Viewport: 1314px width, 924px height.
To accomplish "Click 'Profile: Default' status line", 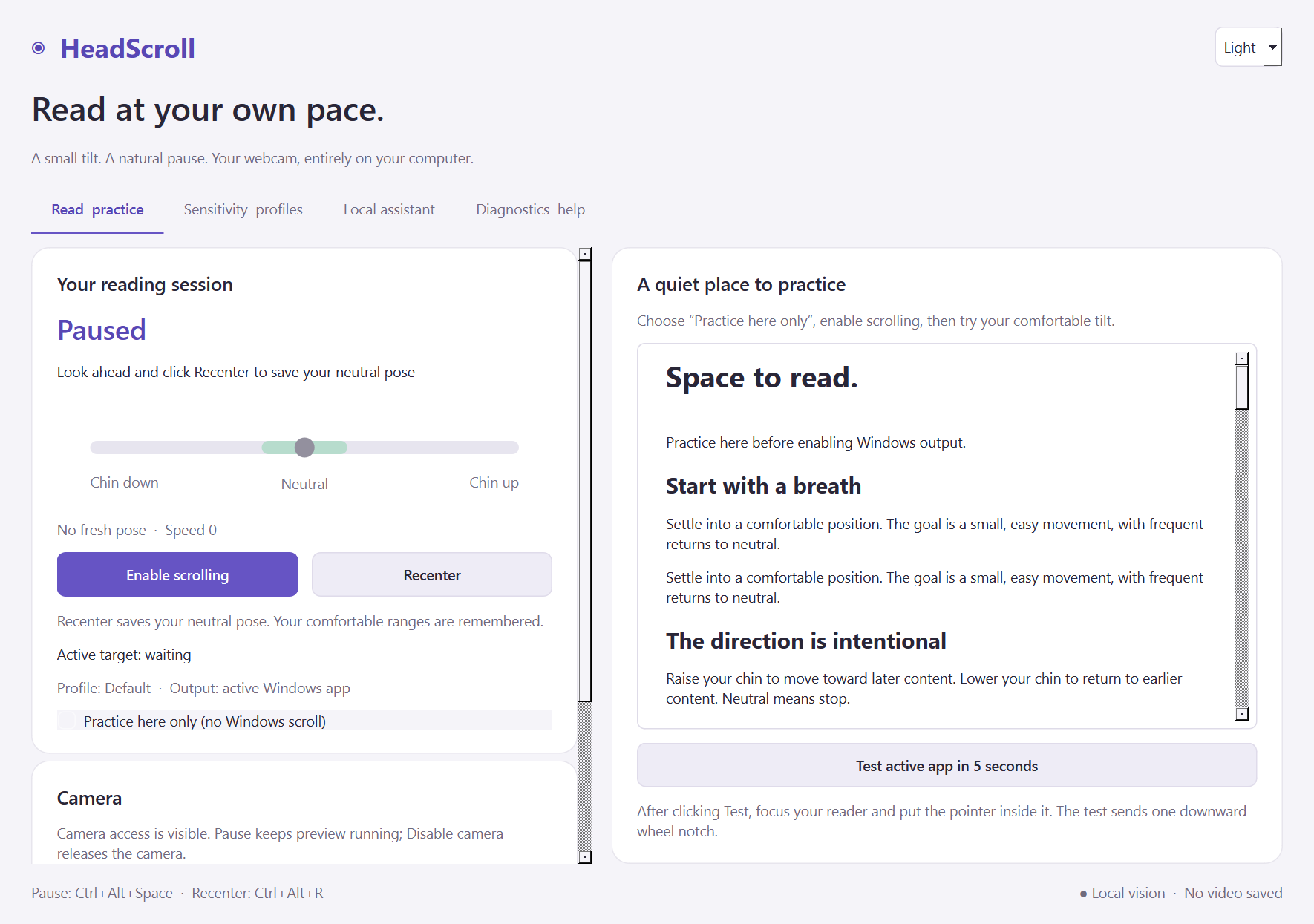I will pos(203,688).
